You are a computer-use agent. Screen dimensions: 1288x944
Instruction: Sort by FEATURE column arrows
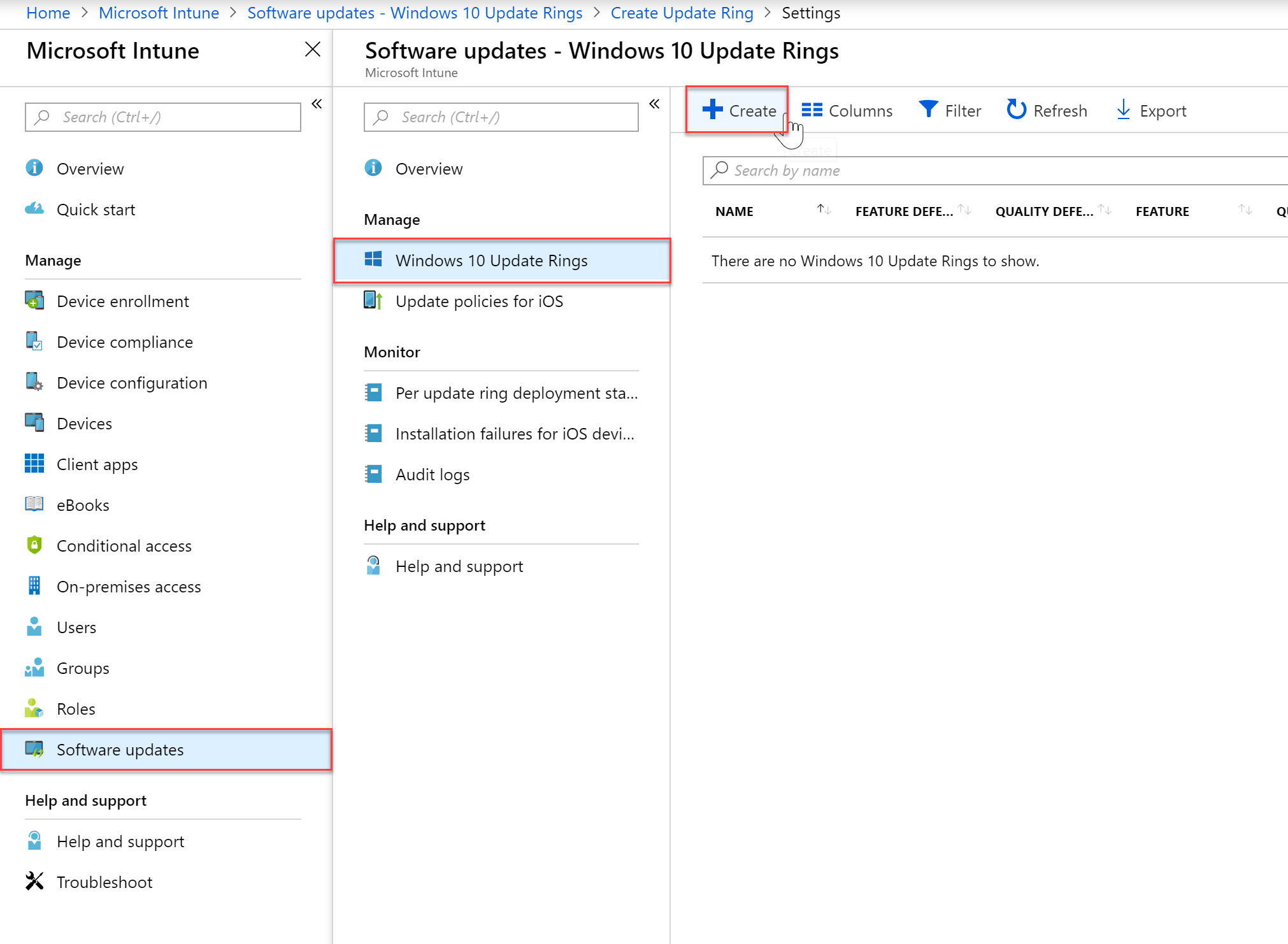tap(1245, 210)
